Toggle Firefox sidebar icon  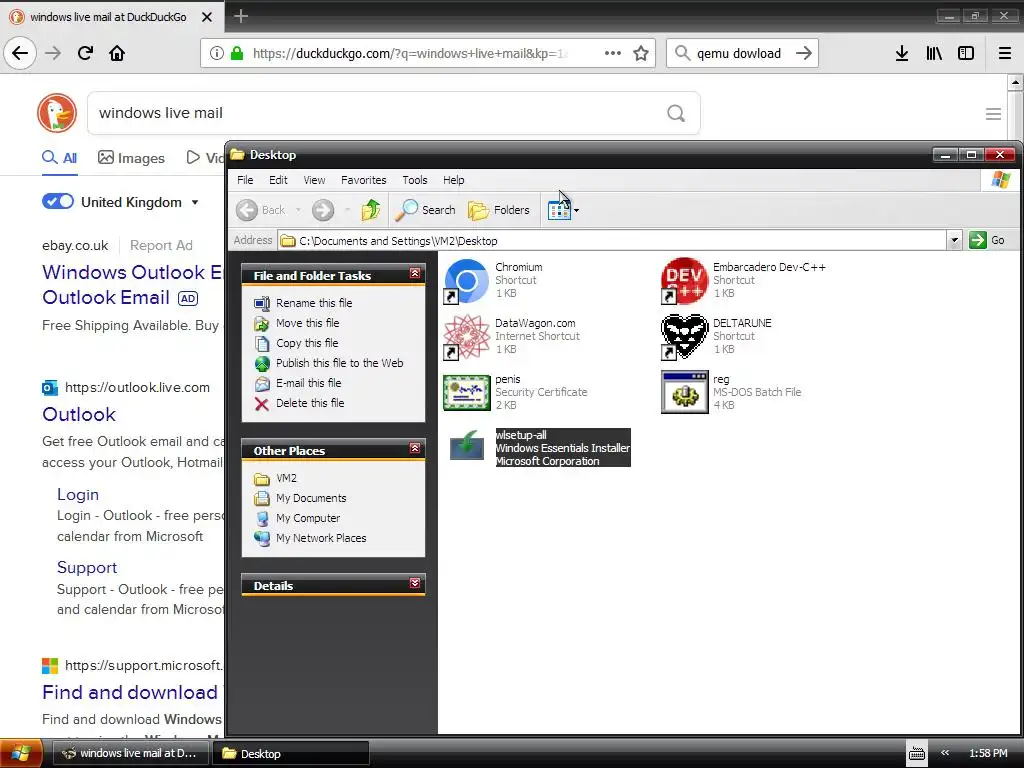pos(966,53)
